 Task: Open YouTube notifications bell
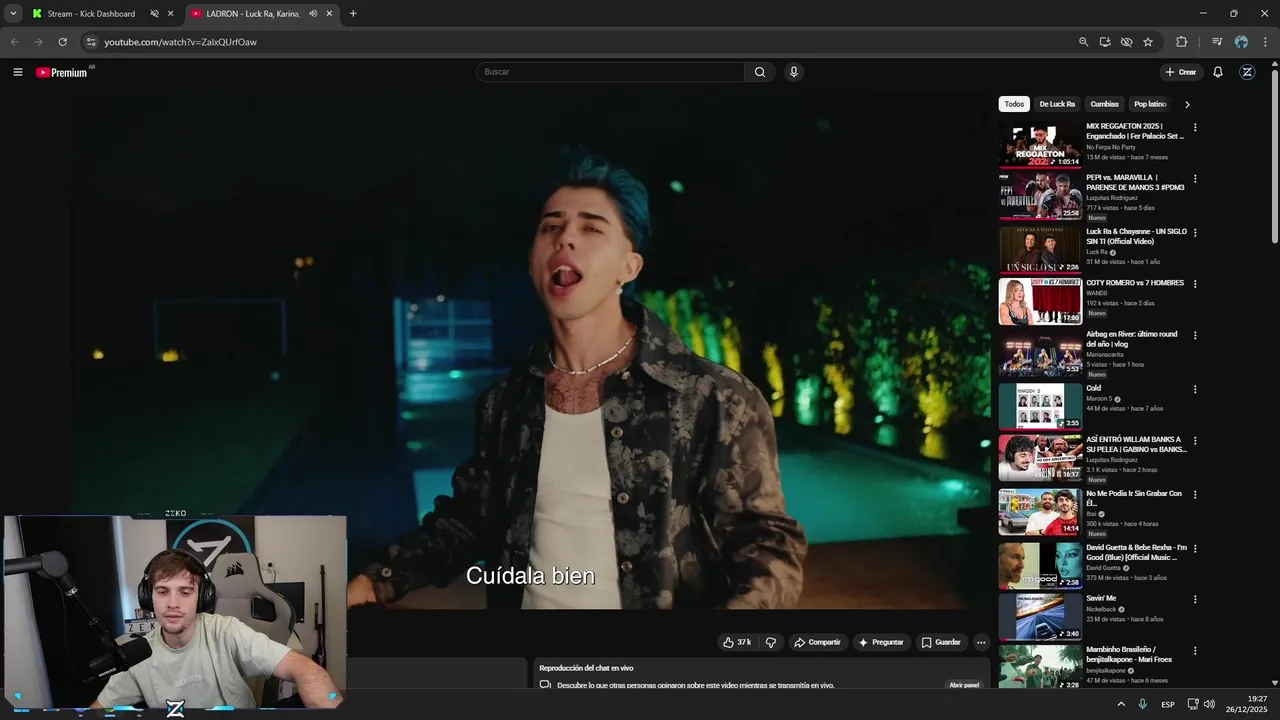pos(1218,72)
